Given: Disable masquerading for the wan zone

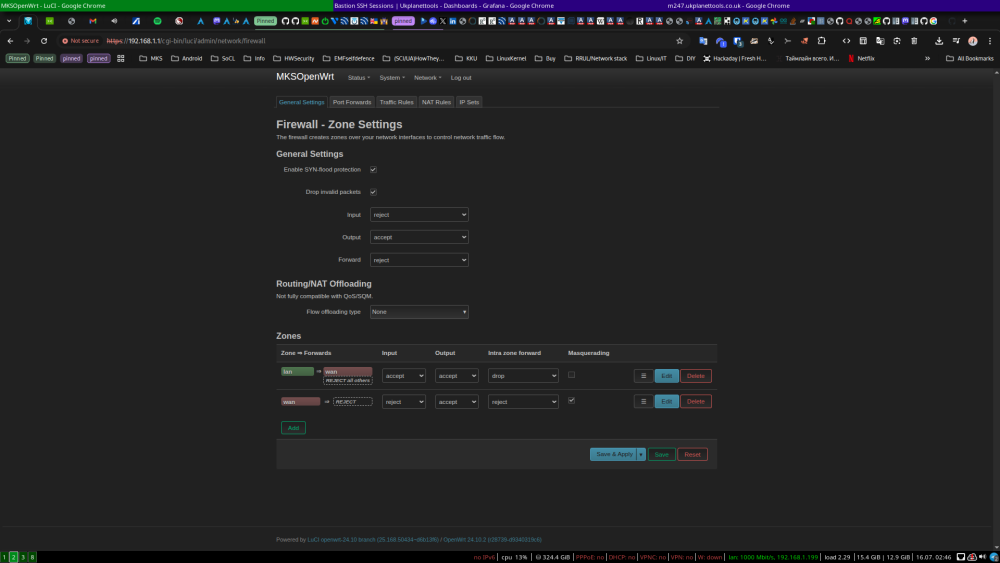Looking at the screenshot, I should (x=571, y=400).
